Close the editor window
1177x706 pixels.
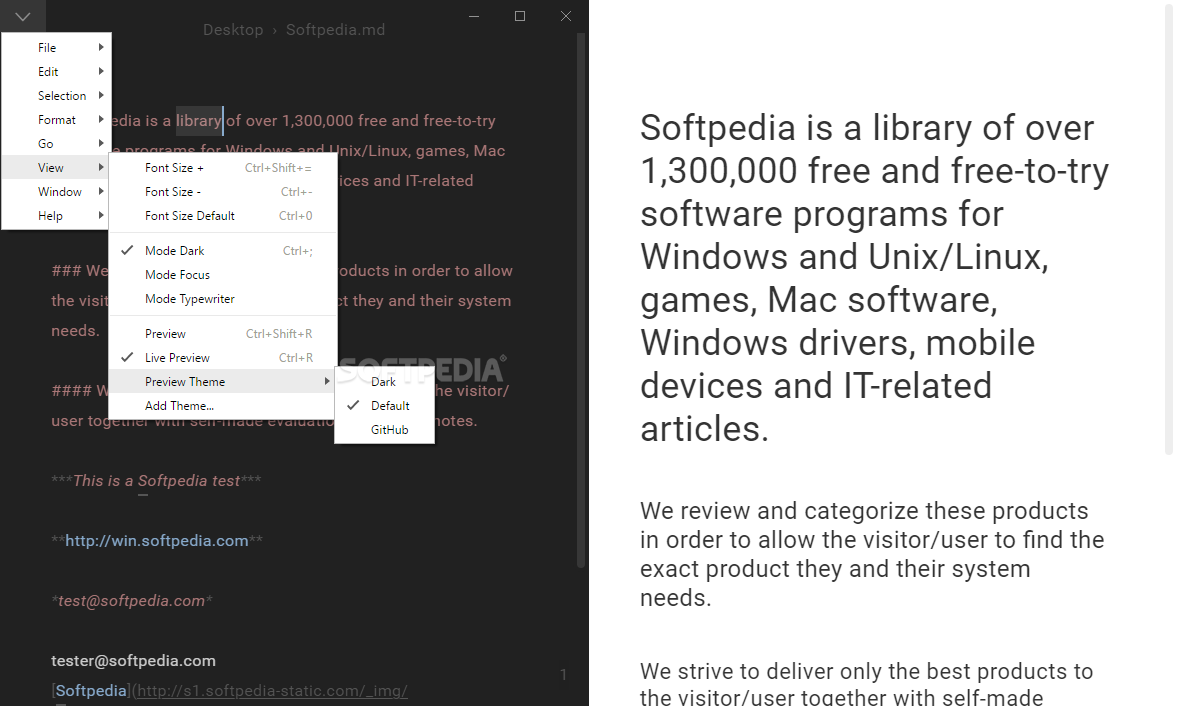(x=566, y=16)
